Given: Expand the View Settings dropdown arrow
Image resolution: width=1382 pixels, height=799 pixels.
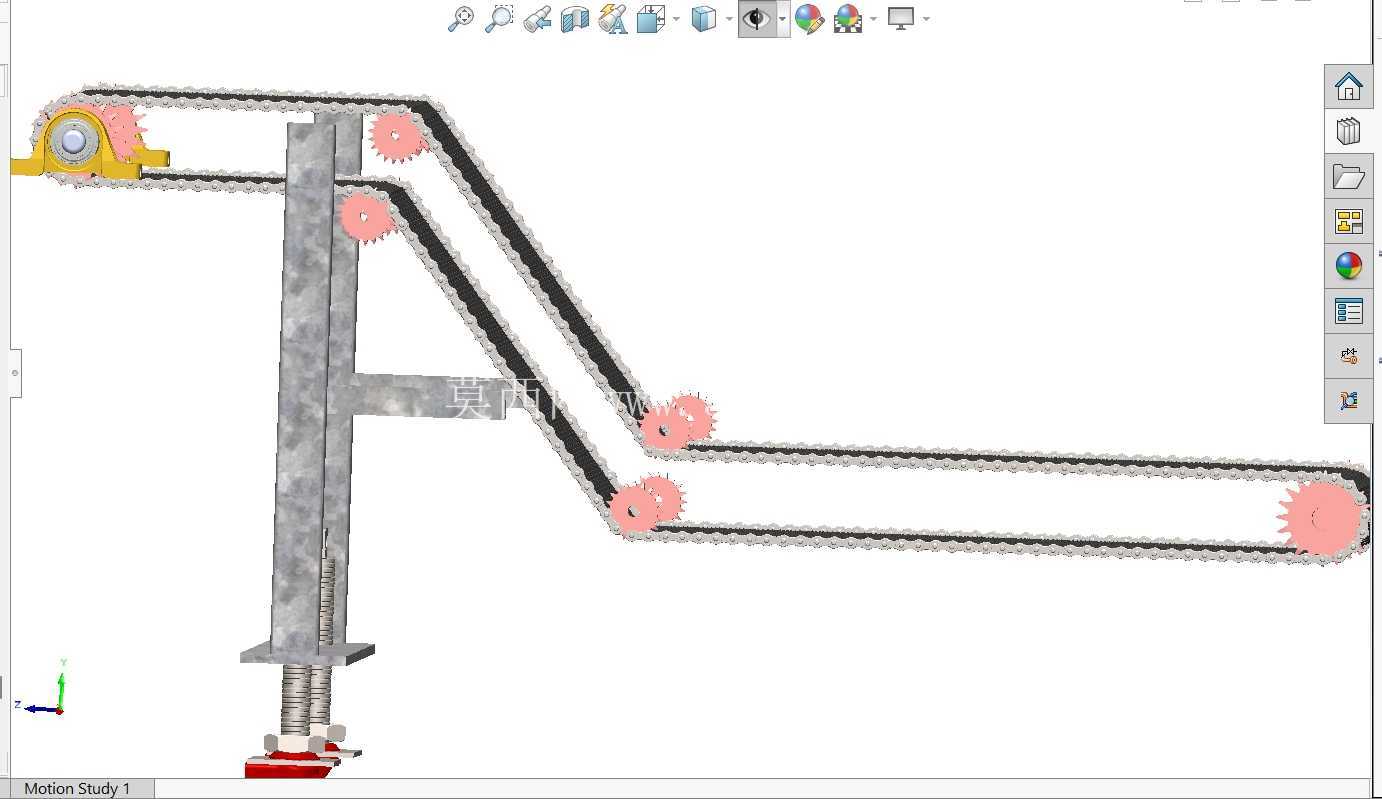Looking at the screenshot, I should 926,18.
